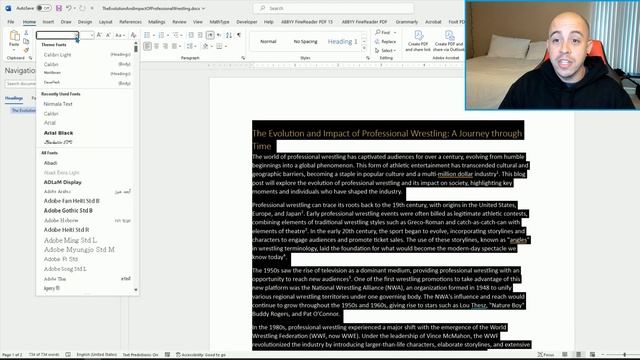Switch to the Design tab
The width and height of the screenshot is (640, 360).
point(85,22)
